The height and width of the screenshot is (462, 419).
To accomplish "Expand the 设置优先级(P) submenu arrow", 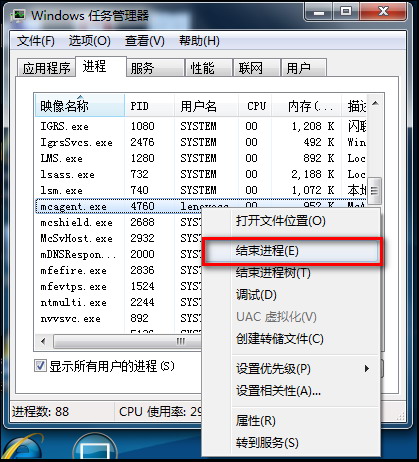I will coord(367,369).
